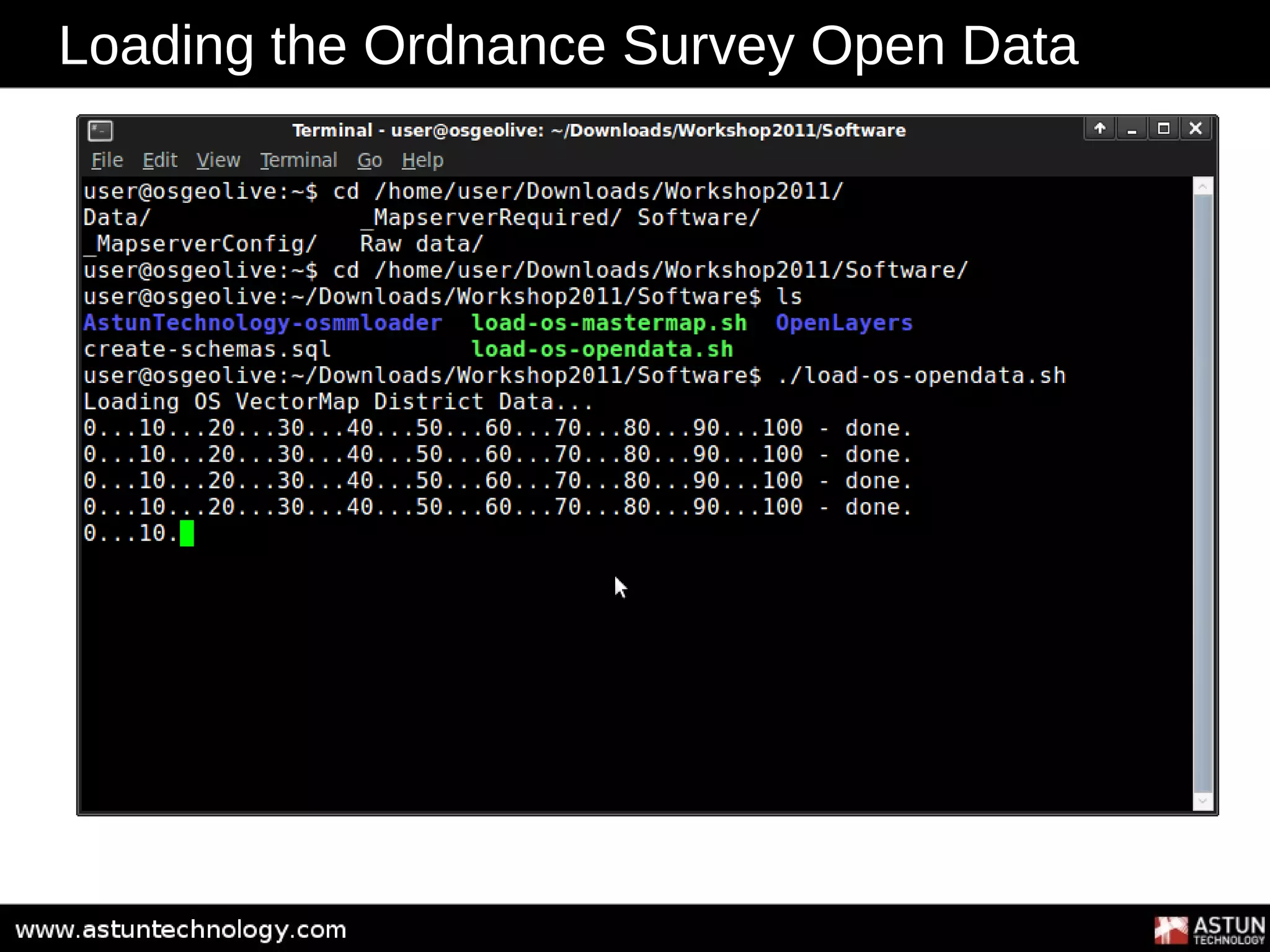Maximize the Terminal window
1270x952 pixels.
pos(1164,129)
